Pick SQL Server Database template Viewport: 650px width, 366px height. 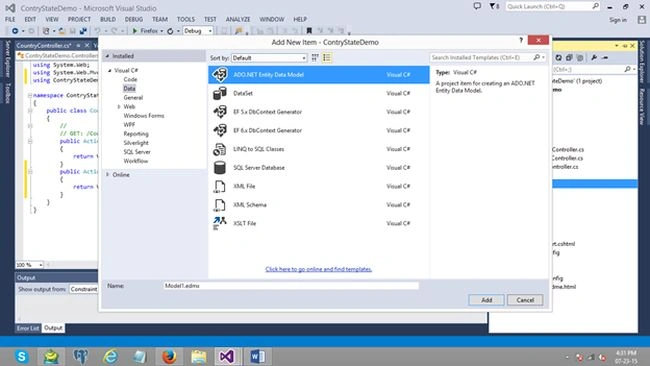tap(318, 168)
